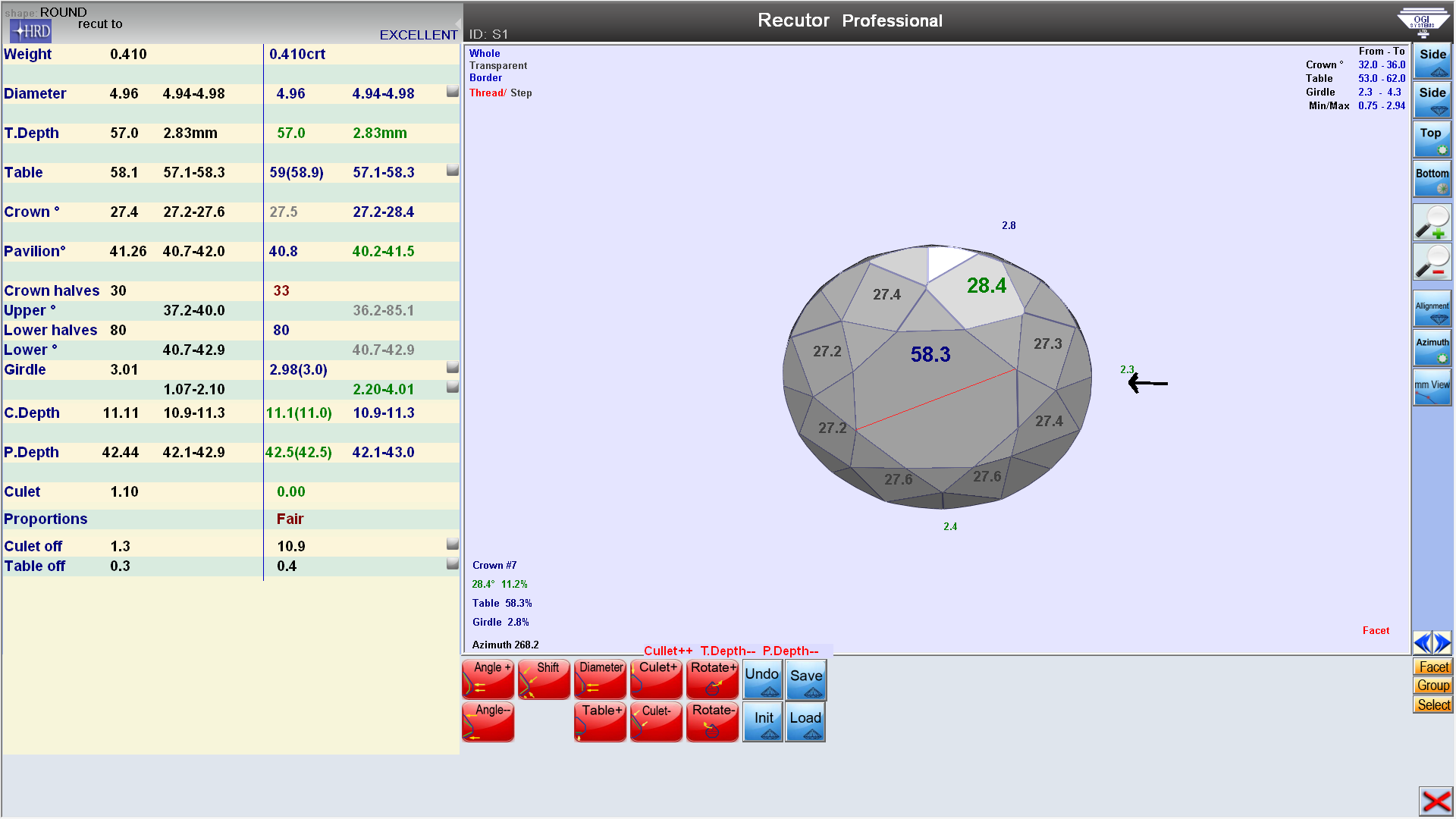Open the Azimuth view
Viewport: 1456px width, 819px height.
[1432, 348]
